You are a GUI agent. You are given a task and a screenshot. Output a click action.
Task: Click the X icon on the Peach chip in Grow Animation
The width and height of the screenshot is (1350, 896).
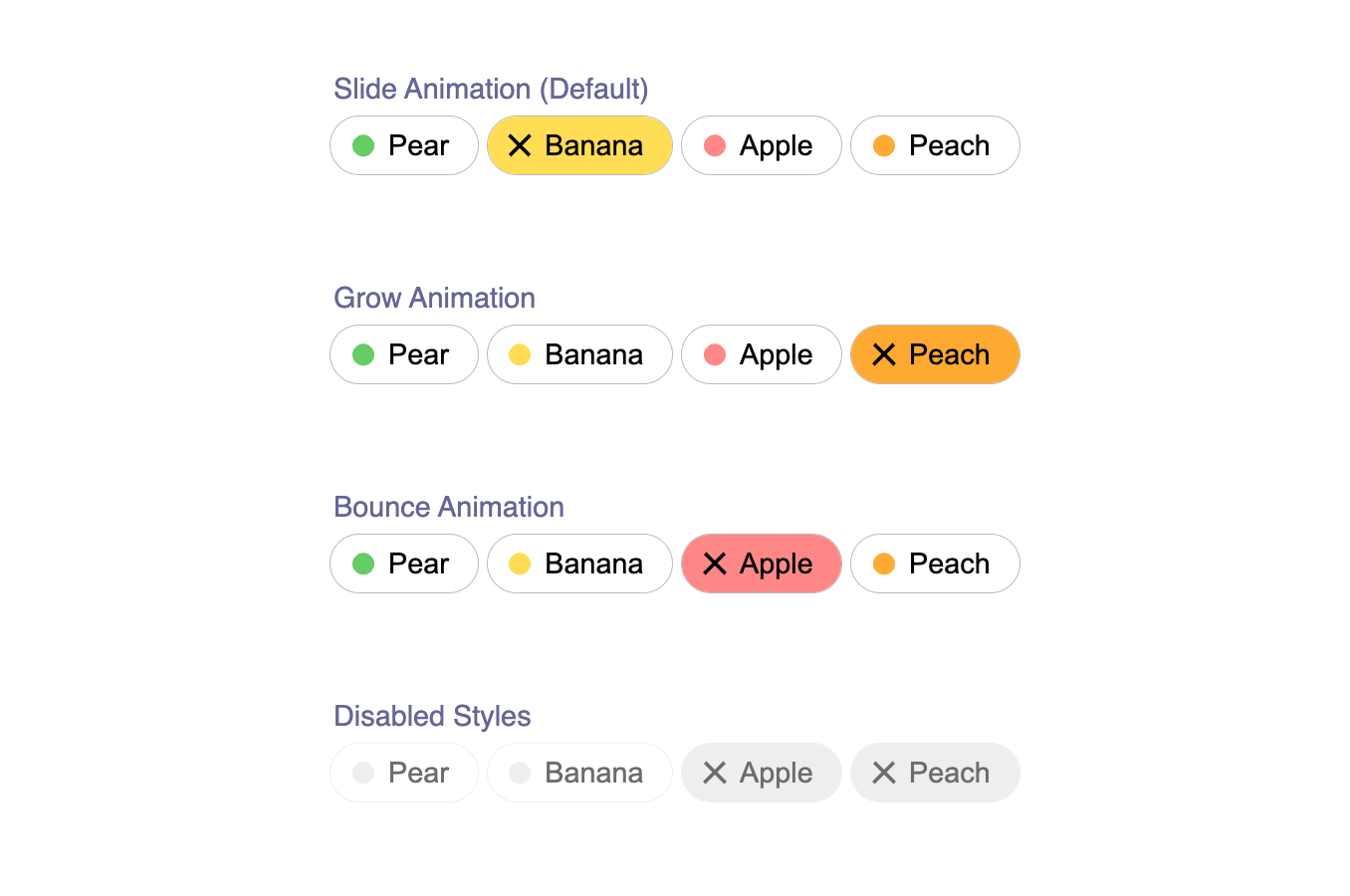pyautogui.click(x=884, y=354)
